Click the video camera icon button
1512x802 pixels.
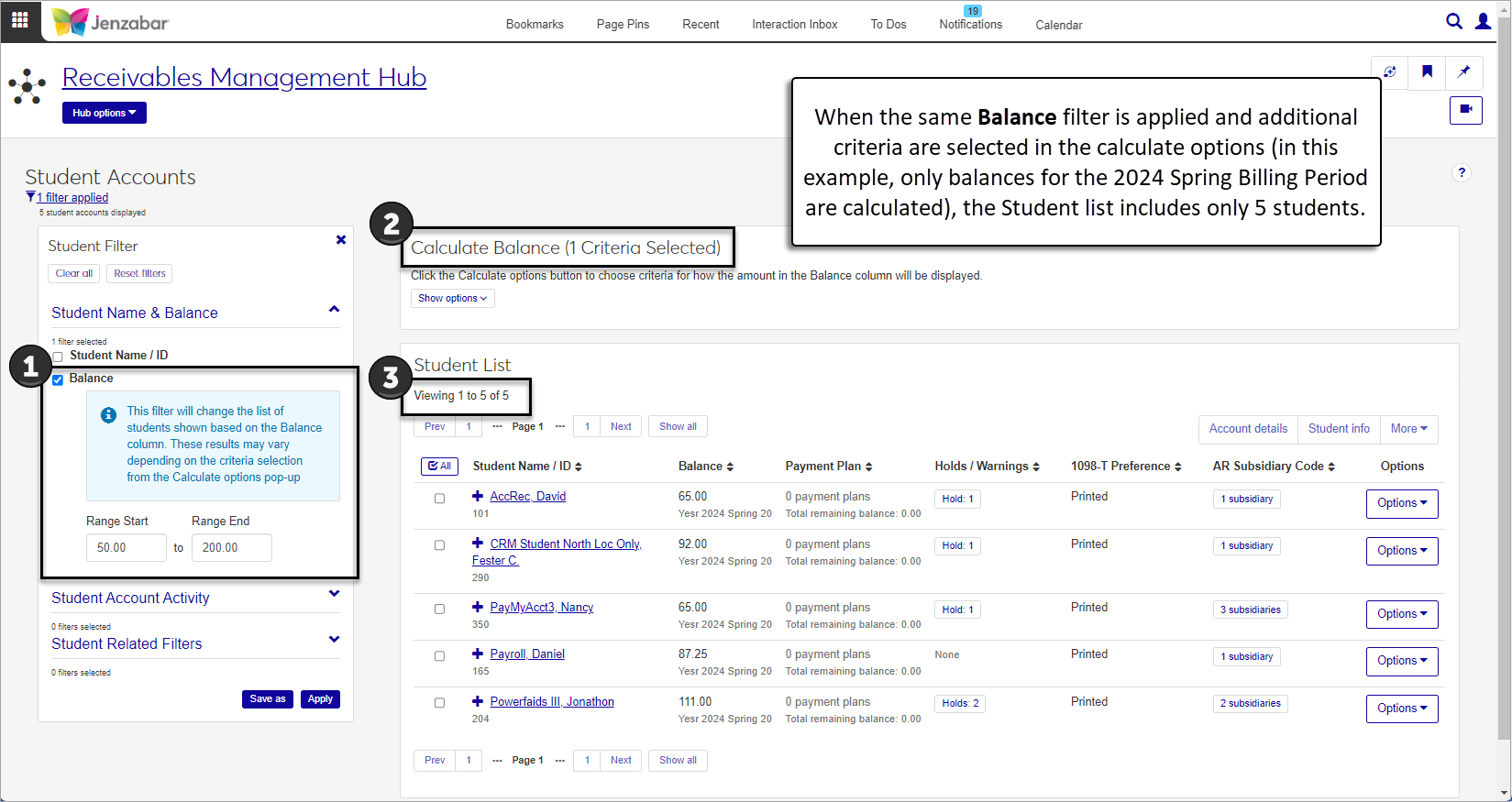[1465, 110]
